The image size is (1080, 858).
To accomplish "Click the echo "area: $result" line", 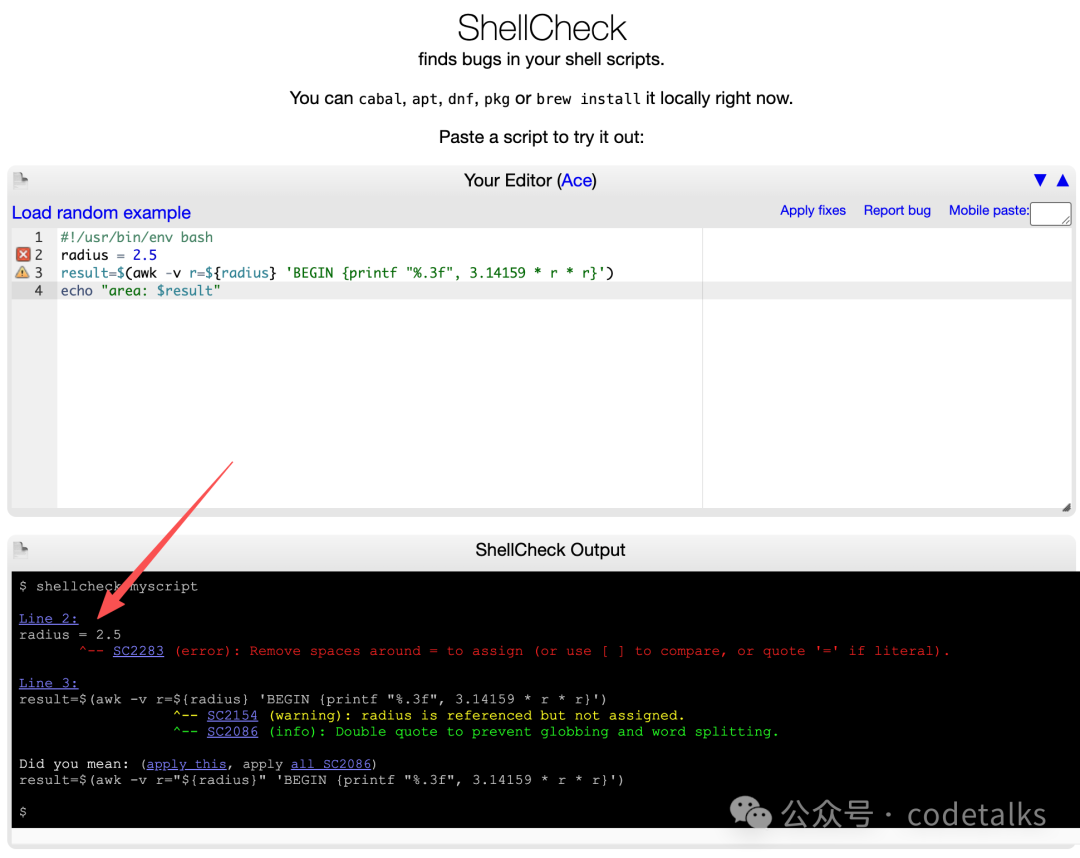I will tap(141, 291).
